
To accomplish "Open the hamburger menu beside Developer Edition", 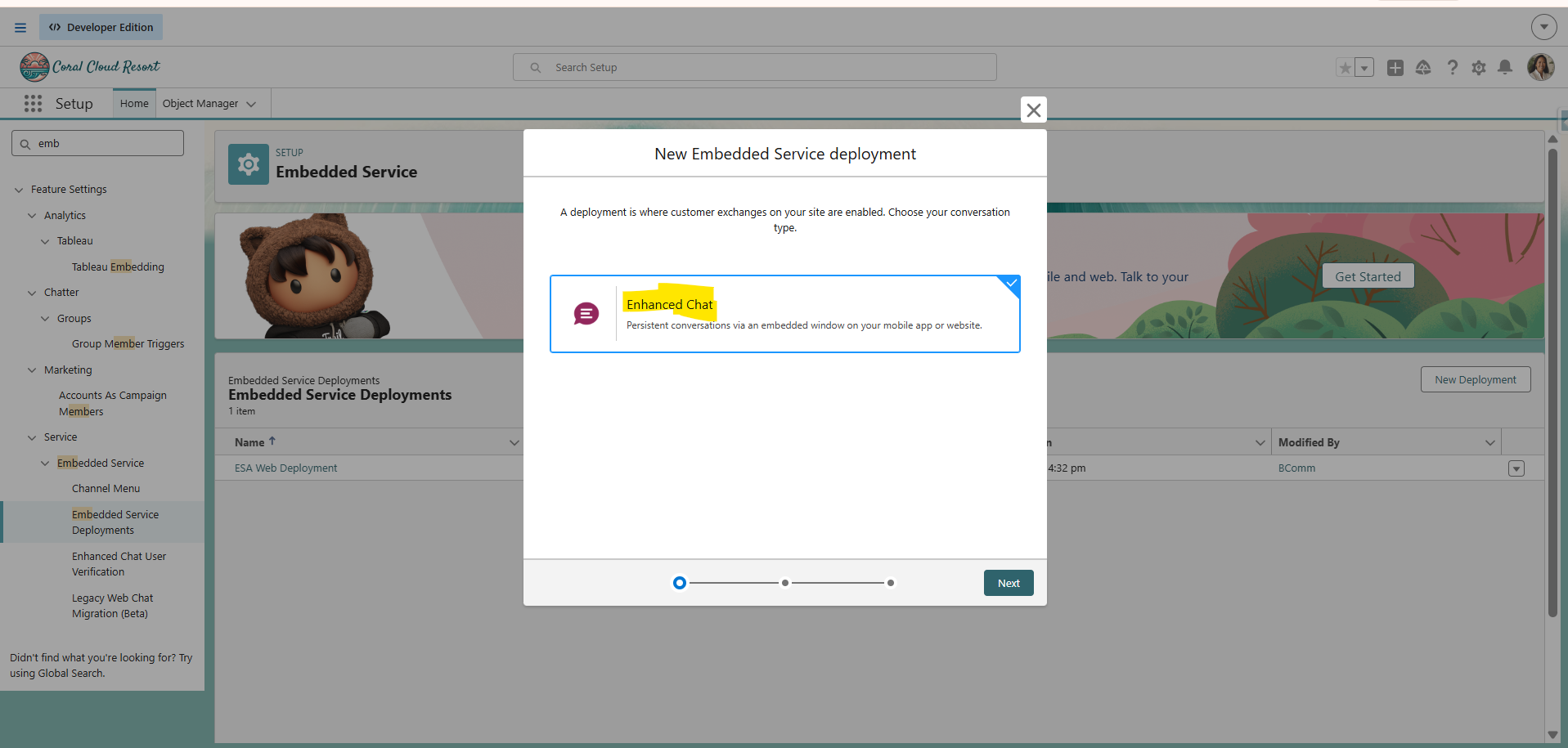I will point(20,27).
